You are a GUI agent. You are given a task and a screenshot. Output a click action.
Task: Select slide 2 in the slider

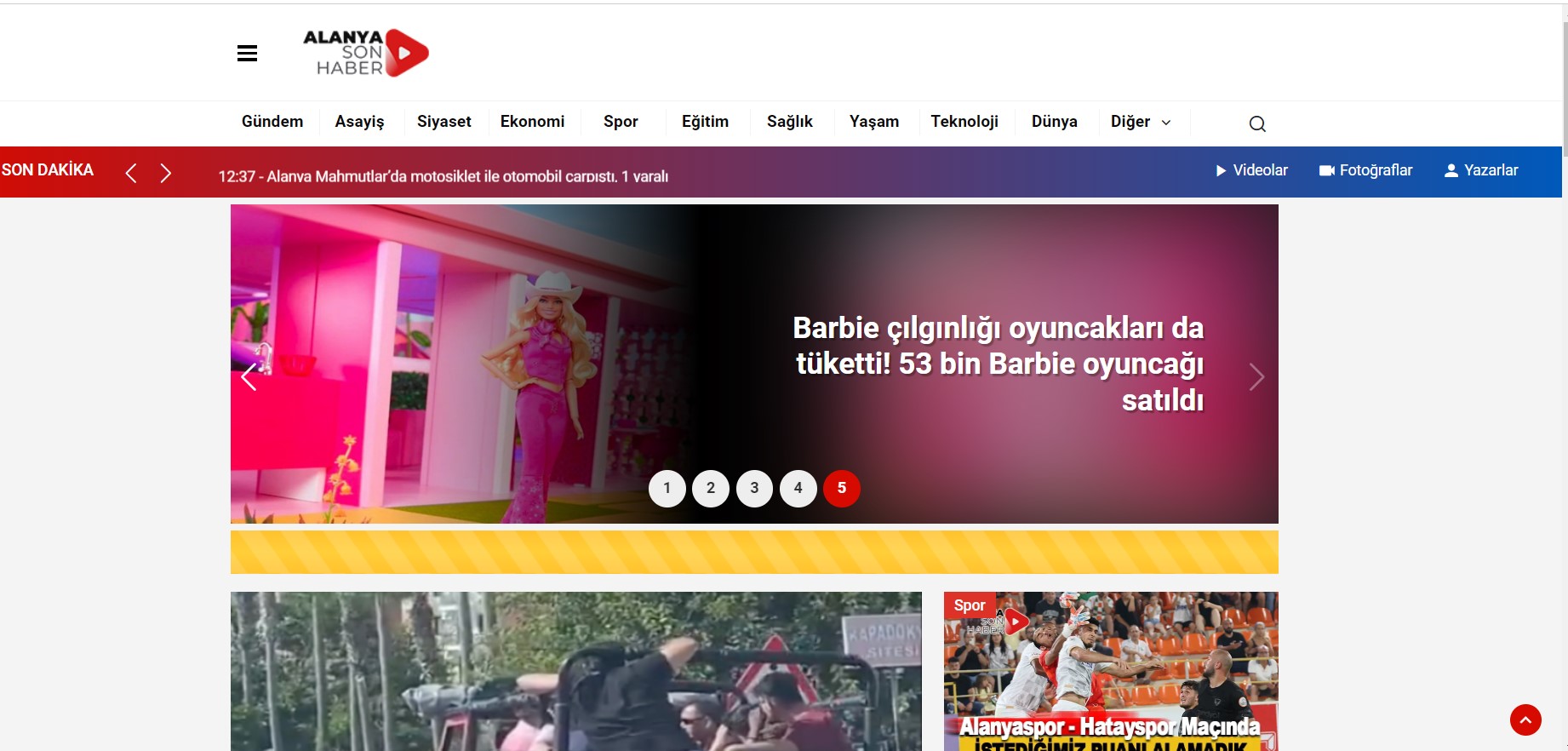tap(711, 489)
